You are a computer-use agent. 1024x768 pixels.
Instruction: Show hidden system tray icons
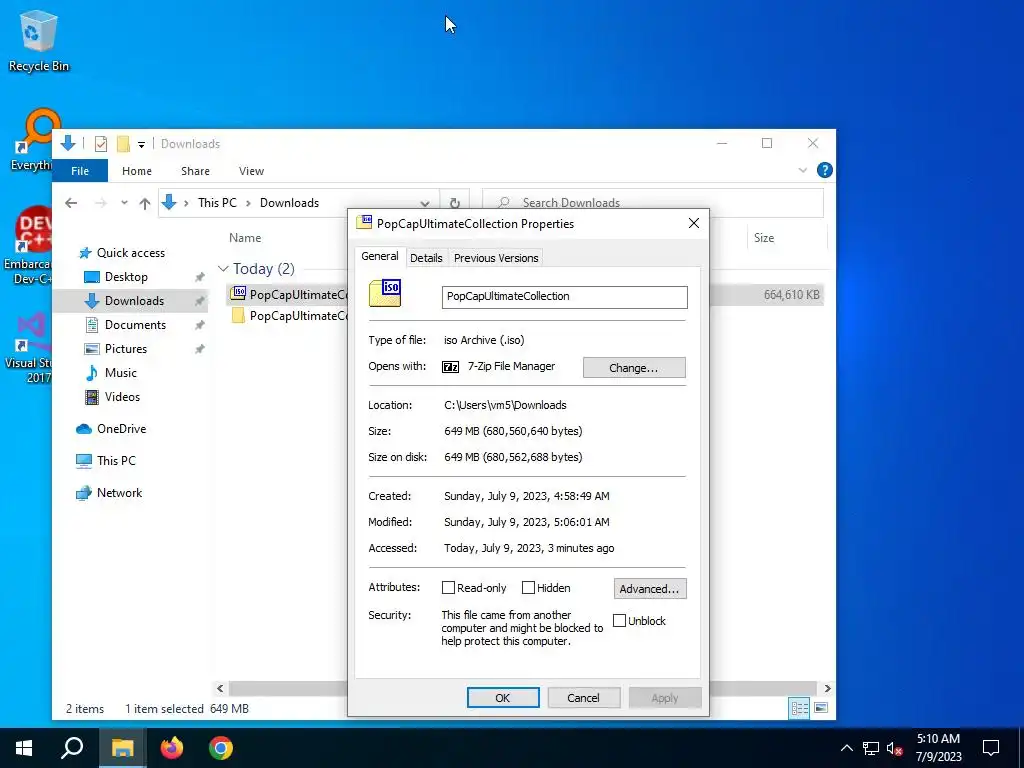click(x=846, y=748)
